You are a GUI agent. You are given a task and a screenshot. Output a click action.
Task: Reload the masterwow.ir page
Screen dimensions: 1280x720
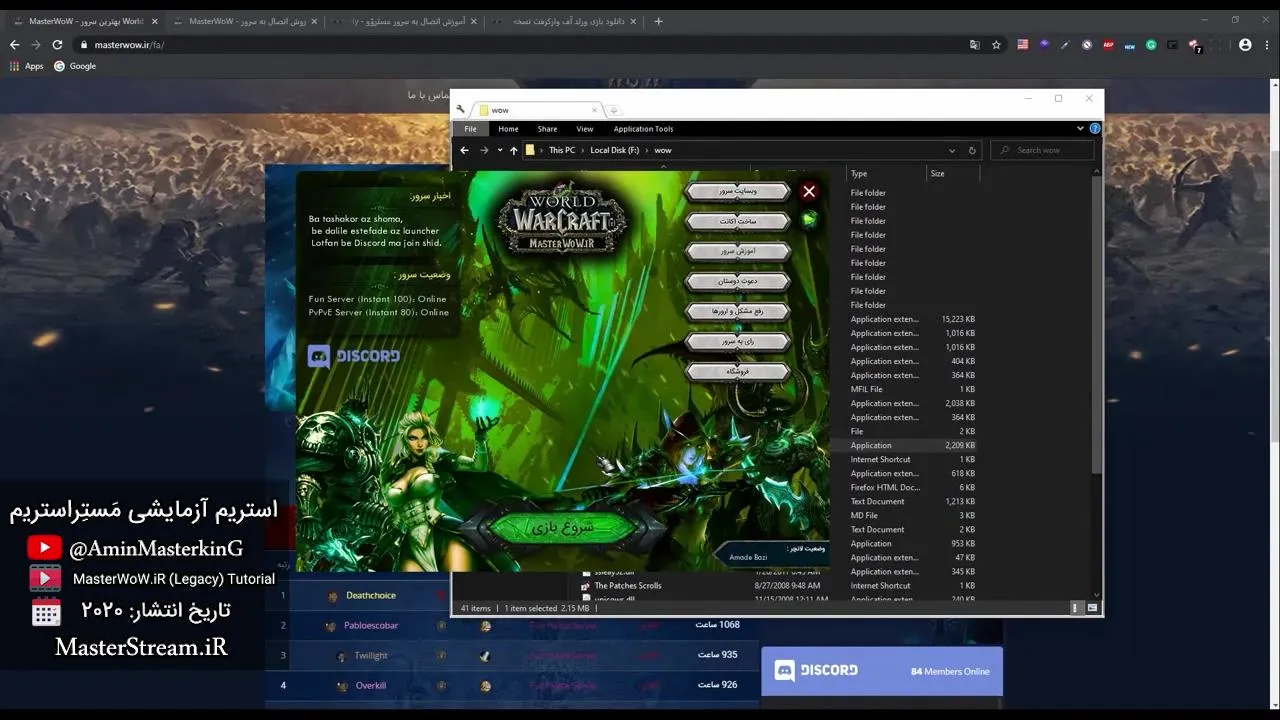(x=57, y=44)
